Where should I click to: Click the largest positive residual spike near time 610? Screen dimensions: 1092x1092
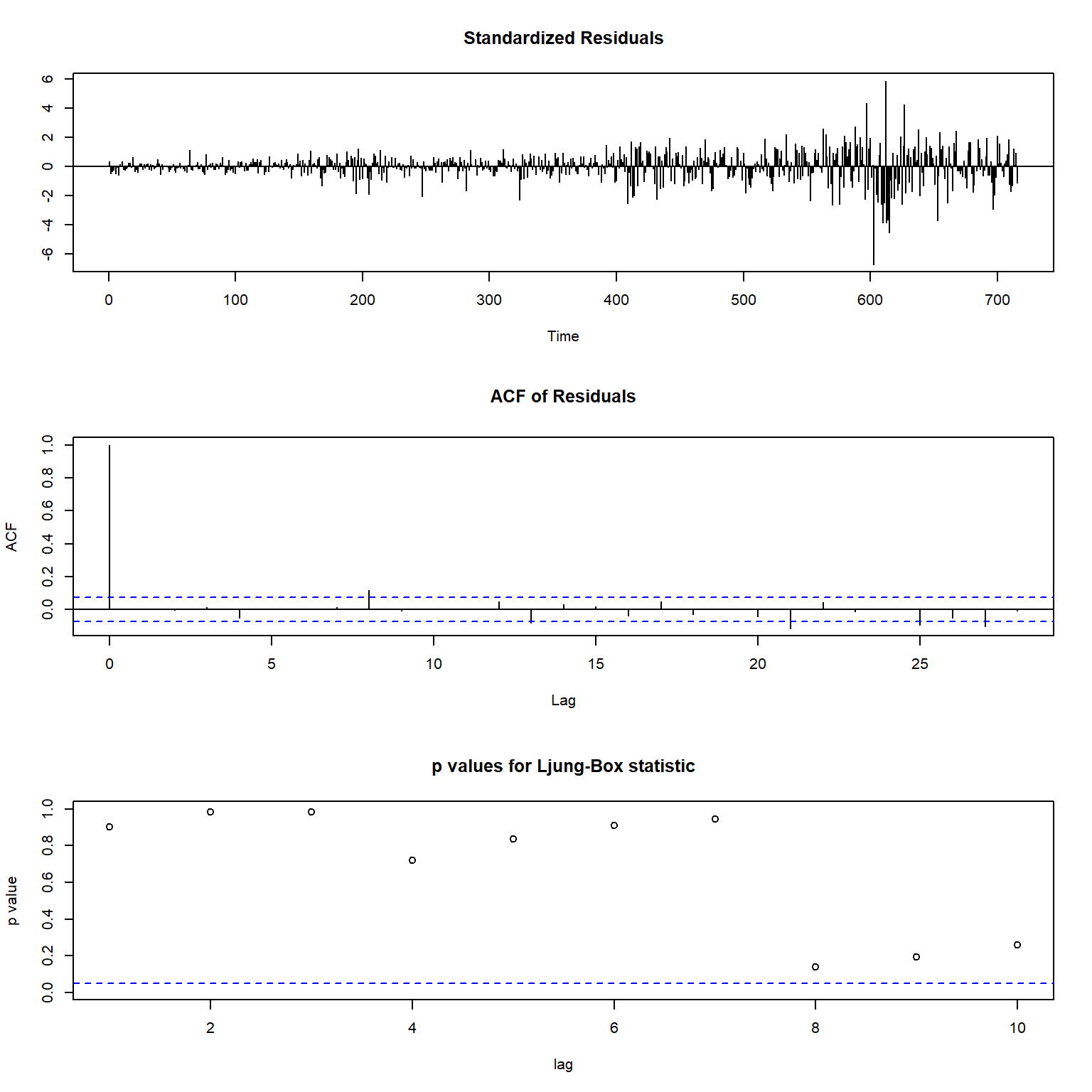click(x=886, y=124)
